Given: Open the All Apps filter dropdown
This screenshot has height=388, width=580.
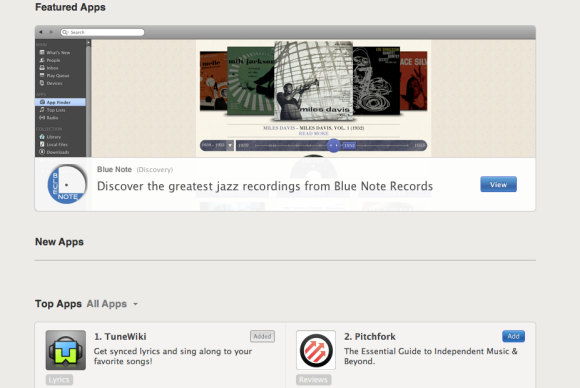Looking at the screenshot, I should [112, 304].
